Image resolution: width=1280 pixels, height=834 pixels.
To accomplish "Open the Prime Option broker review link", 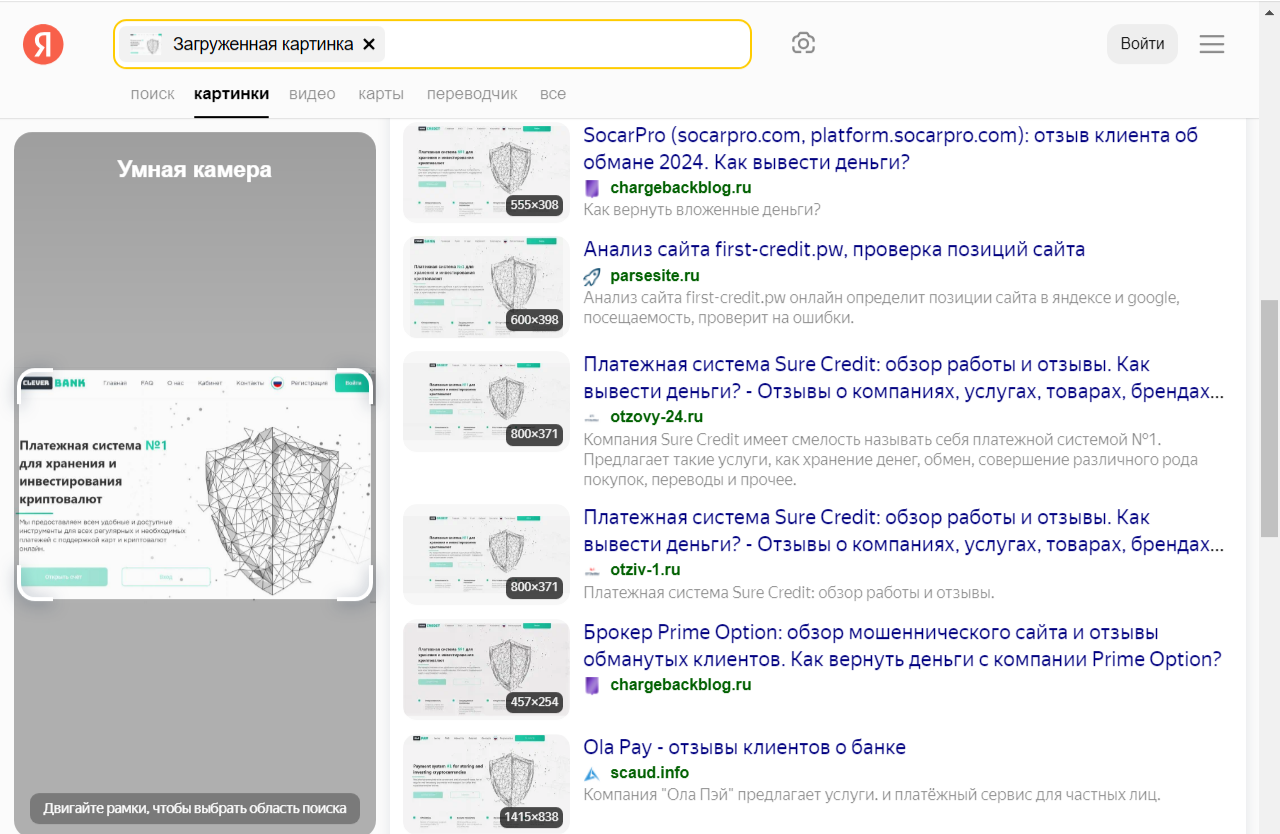I will pyautogui.click(x=902, y=646).
